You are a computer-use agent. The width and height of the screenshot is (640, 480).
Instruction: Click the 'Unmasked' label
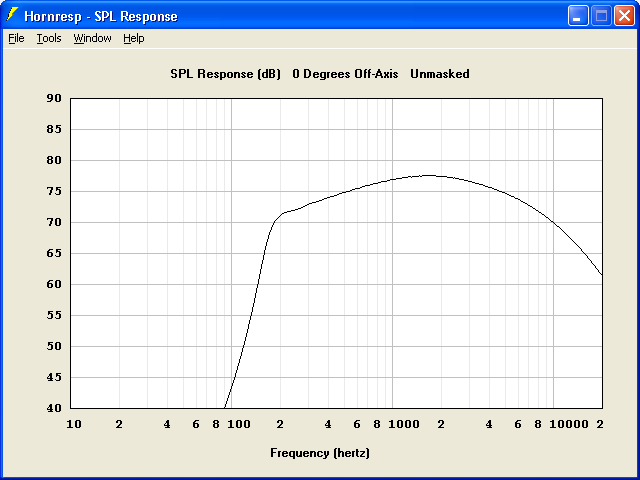click(440, 74)
